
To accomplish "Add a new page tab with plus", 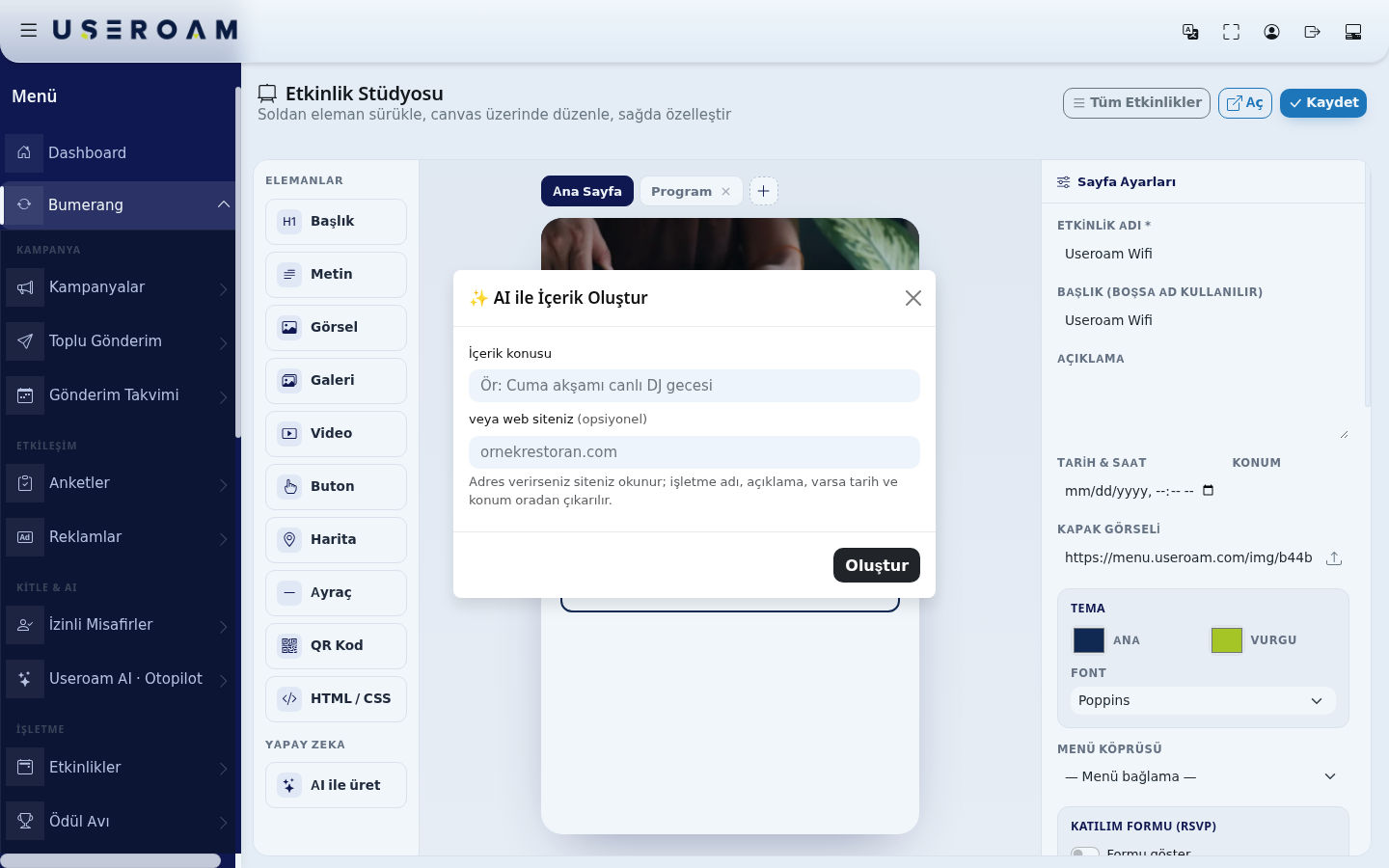I will coord(763,191).
